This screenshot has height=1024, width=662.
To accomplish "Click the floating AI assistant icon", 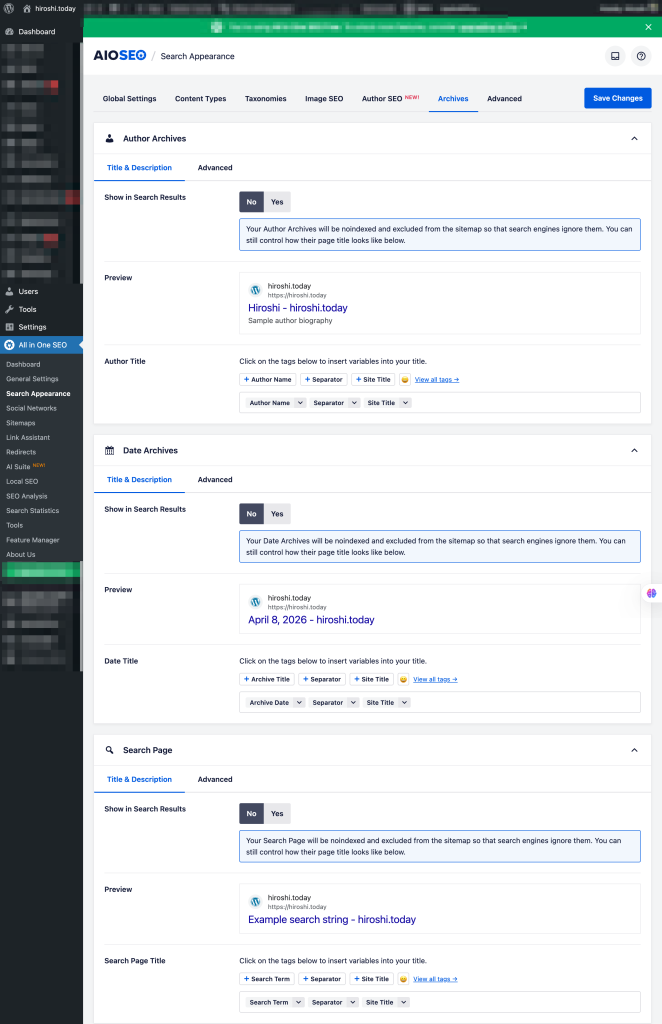I will tap(651, 593).
